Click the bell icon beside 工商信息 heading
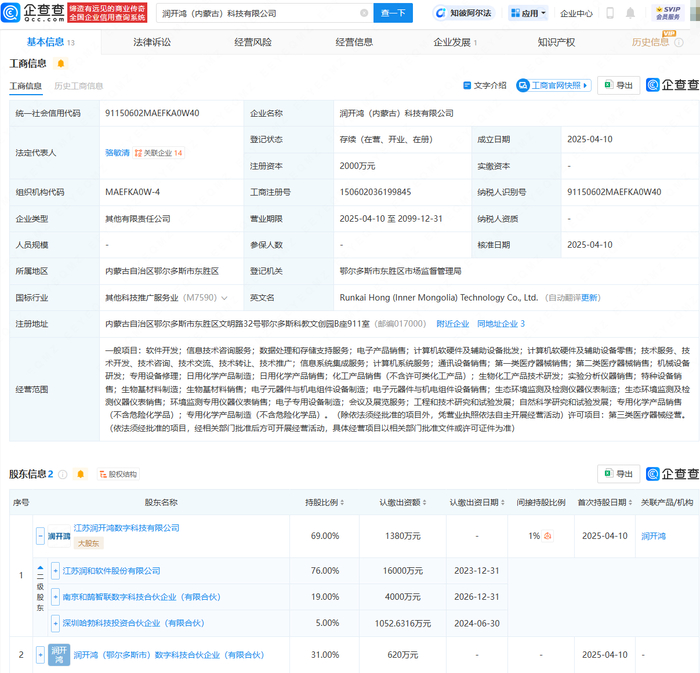The image size is (700, 673). (x=61, y=64)
